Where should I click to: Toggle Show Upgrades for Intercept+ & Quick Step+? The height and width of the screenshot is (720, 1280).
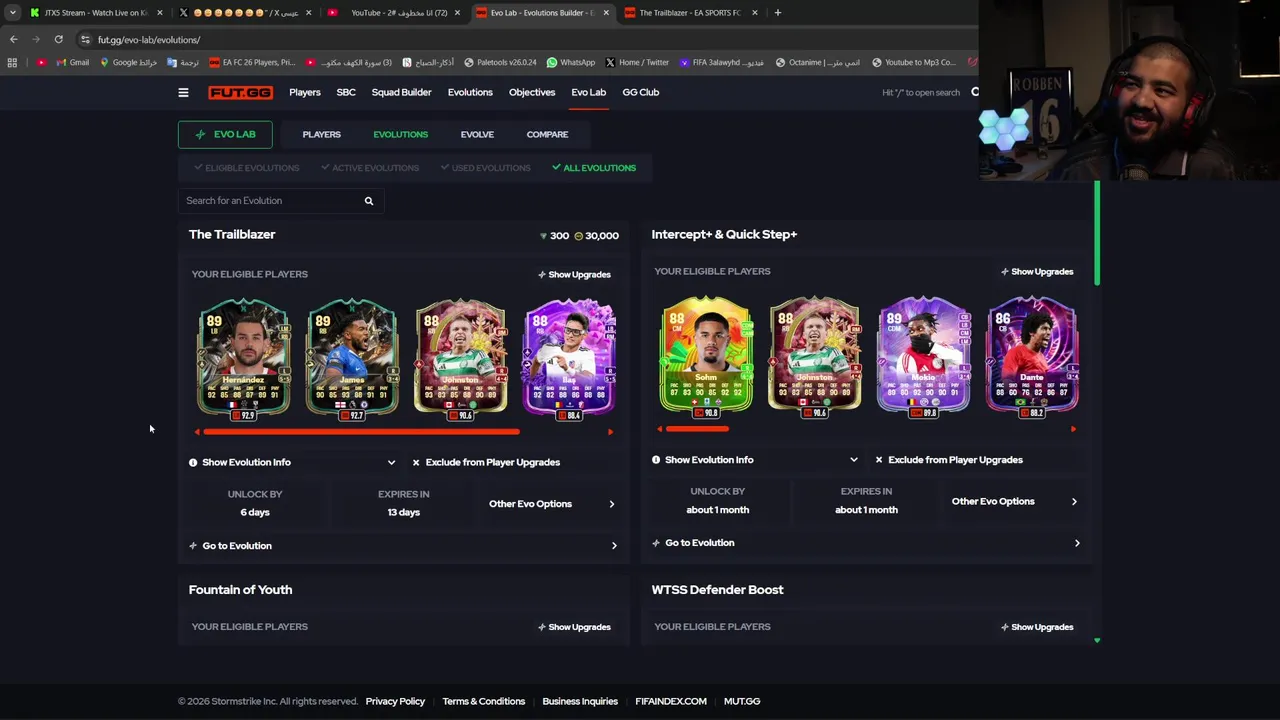(1037, 272)
